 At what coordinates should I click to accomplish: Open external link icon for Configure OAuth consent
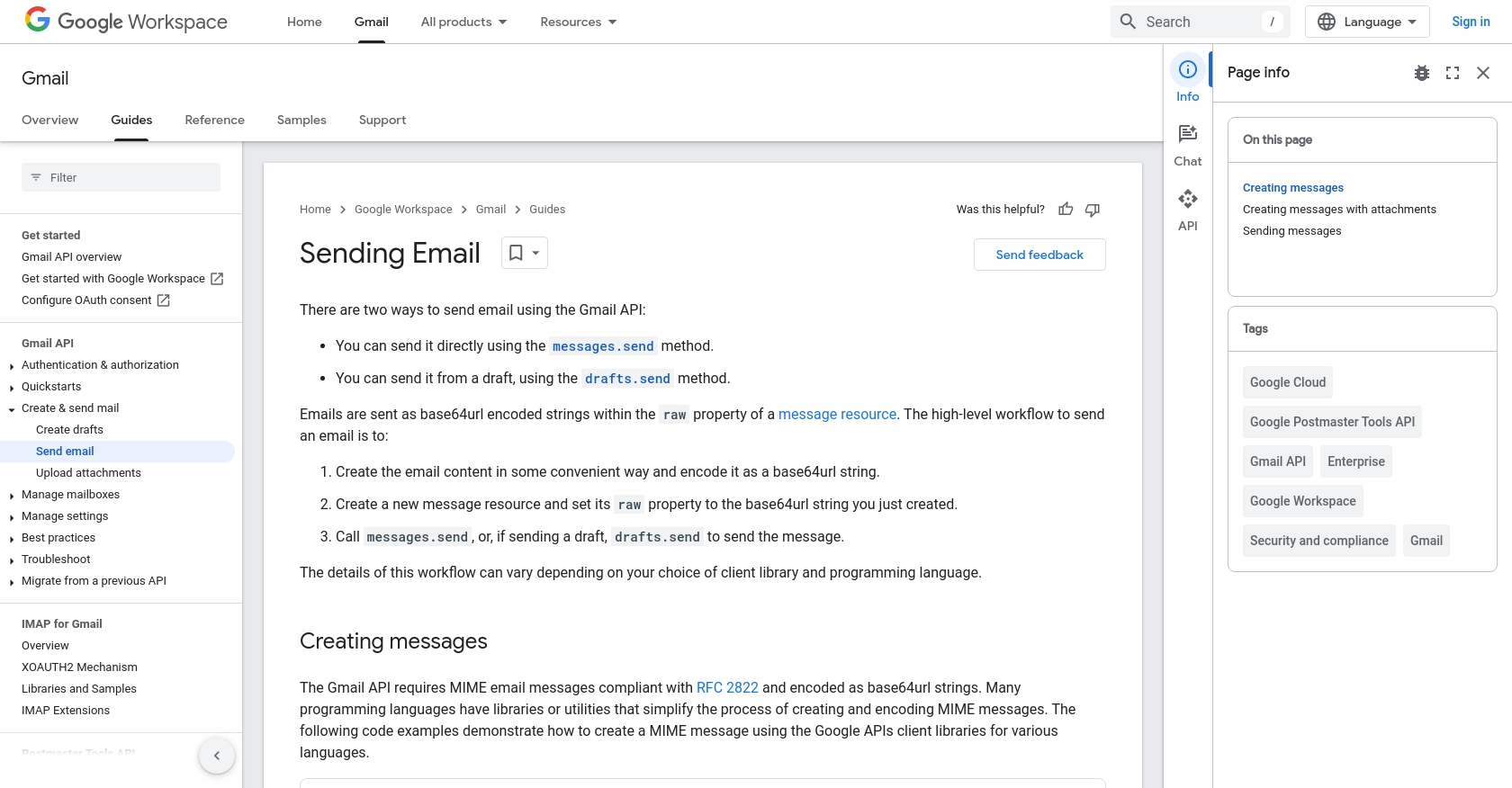(164, 300)
